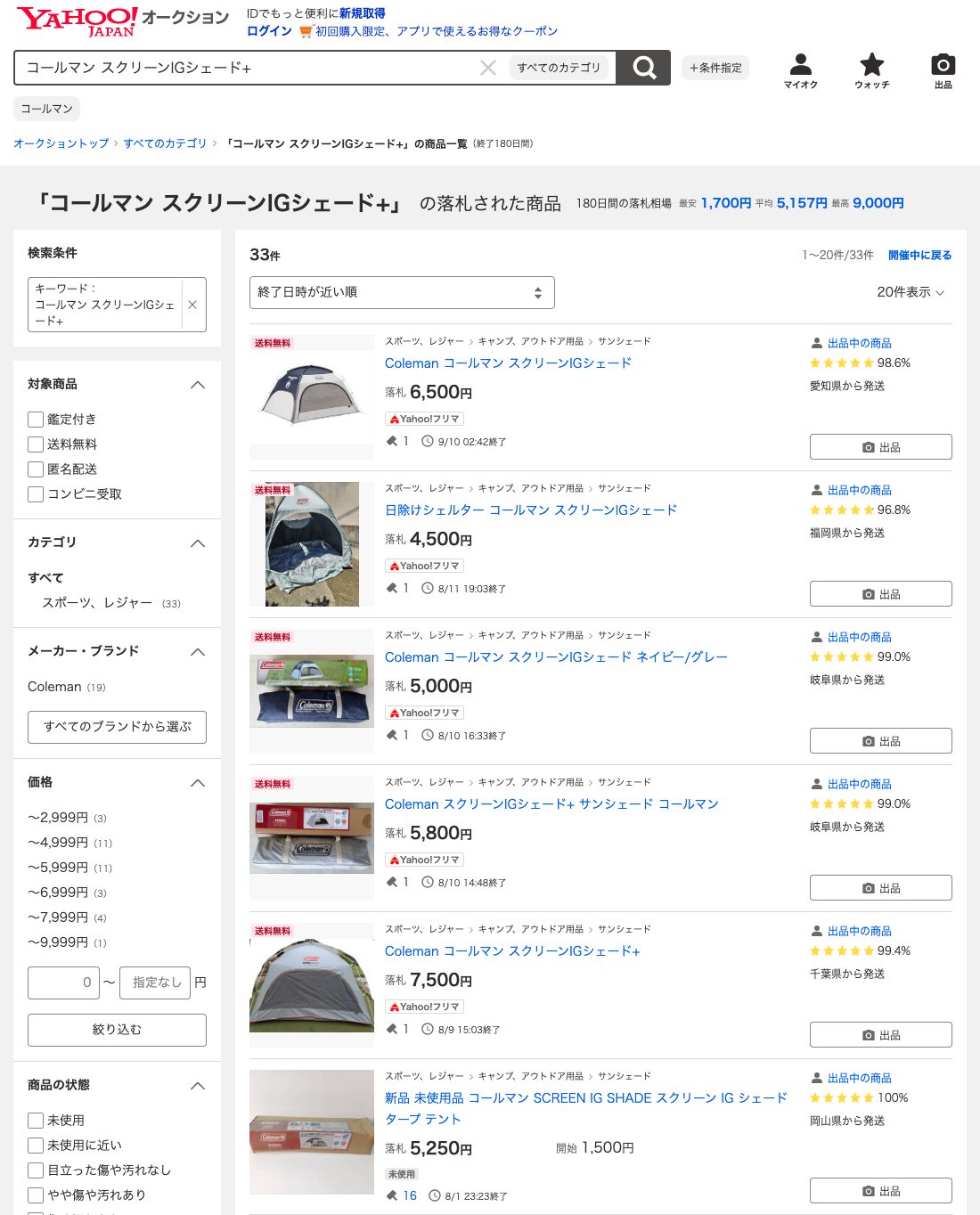The height and width of the screenshot is (1215, 980).
Task: Click the bid gavel icon in 5,250円 listing
Action: [x=392, y=1195]
